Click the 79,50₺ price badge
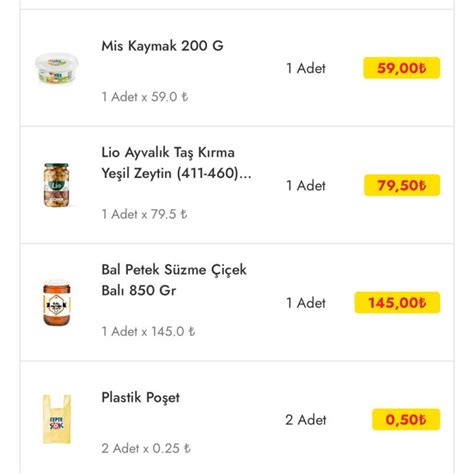The image size is (474, 474). (x=402, y=185)
